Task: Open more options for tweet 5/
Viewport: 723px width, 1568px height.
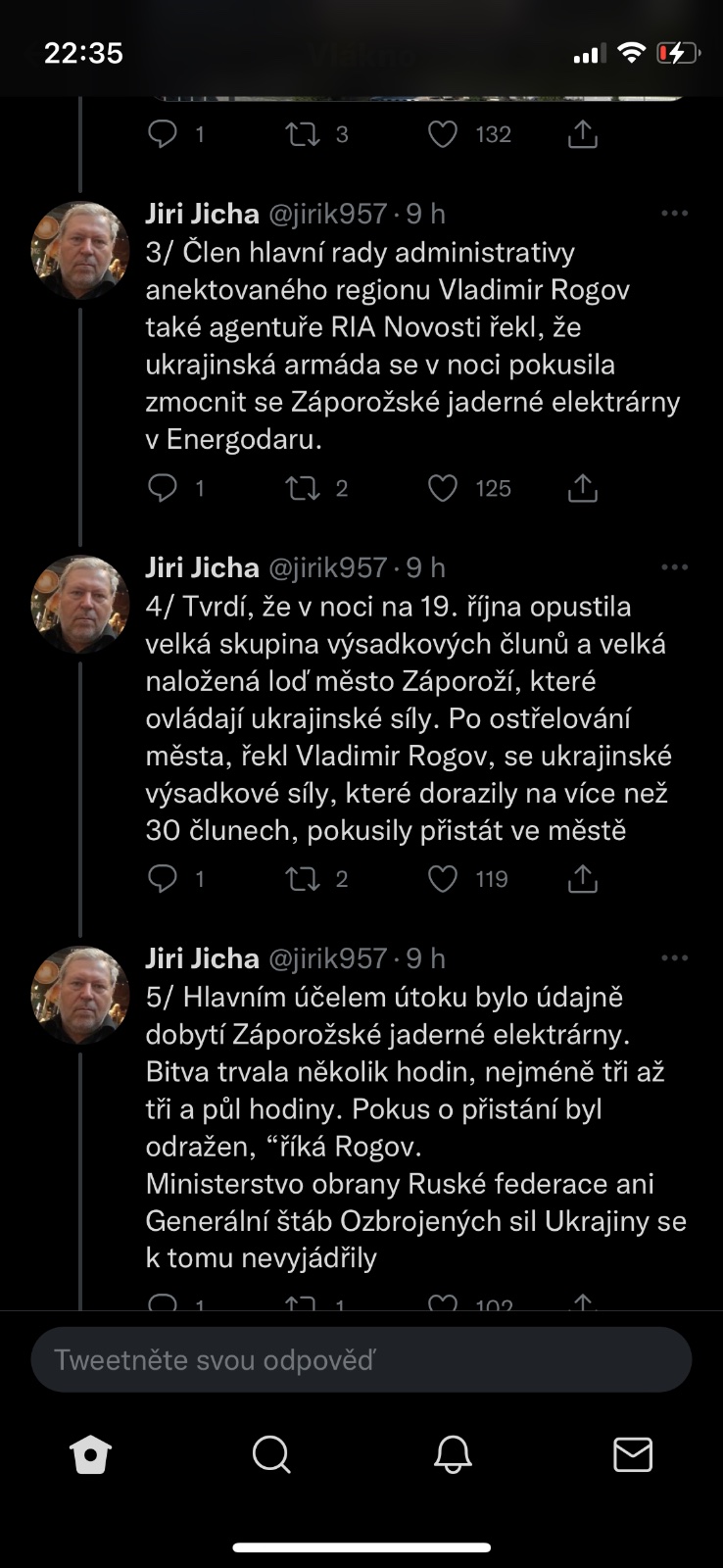Action: 674,958
